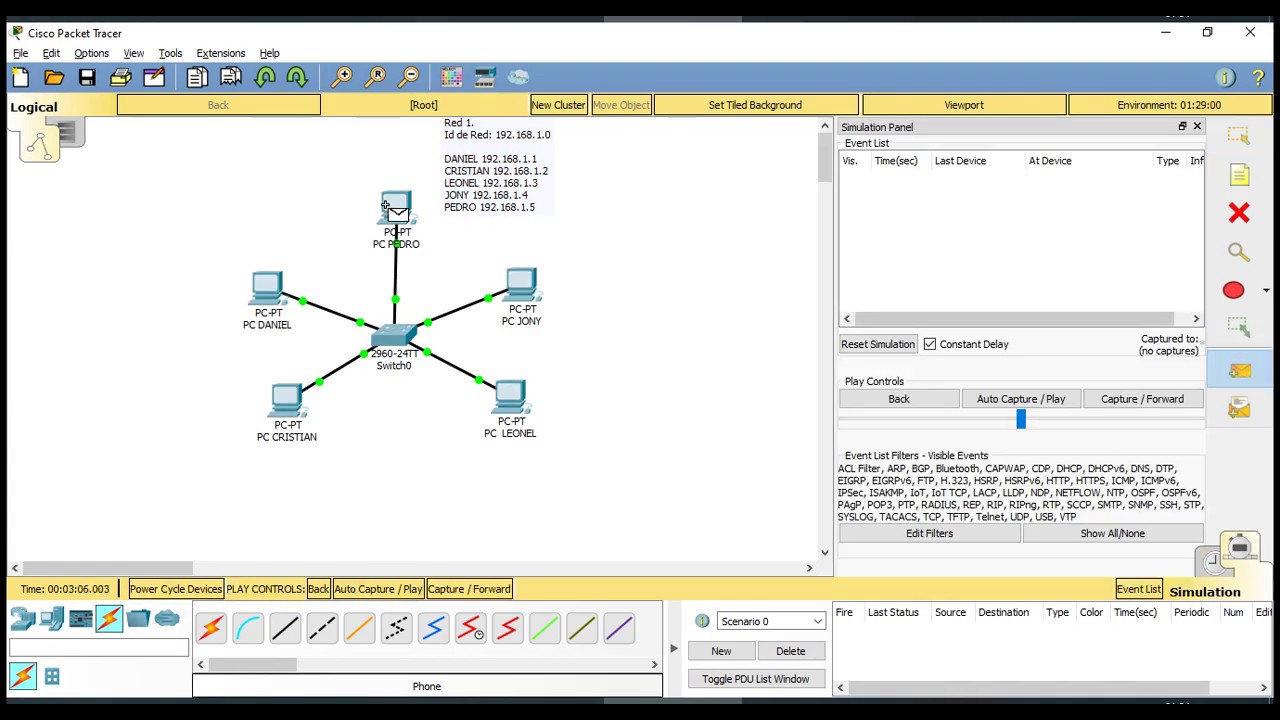Open the custom devices dialog icon
Image resolution: width=1280 pixels, height=720 pixels.
click(x=485, y=77)
